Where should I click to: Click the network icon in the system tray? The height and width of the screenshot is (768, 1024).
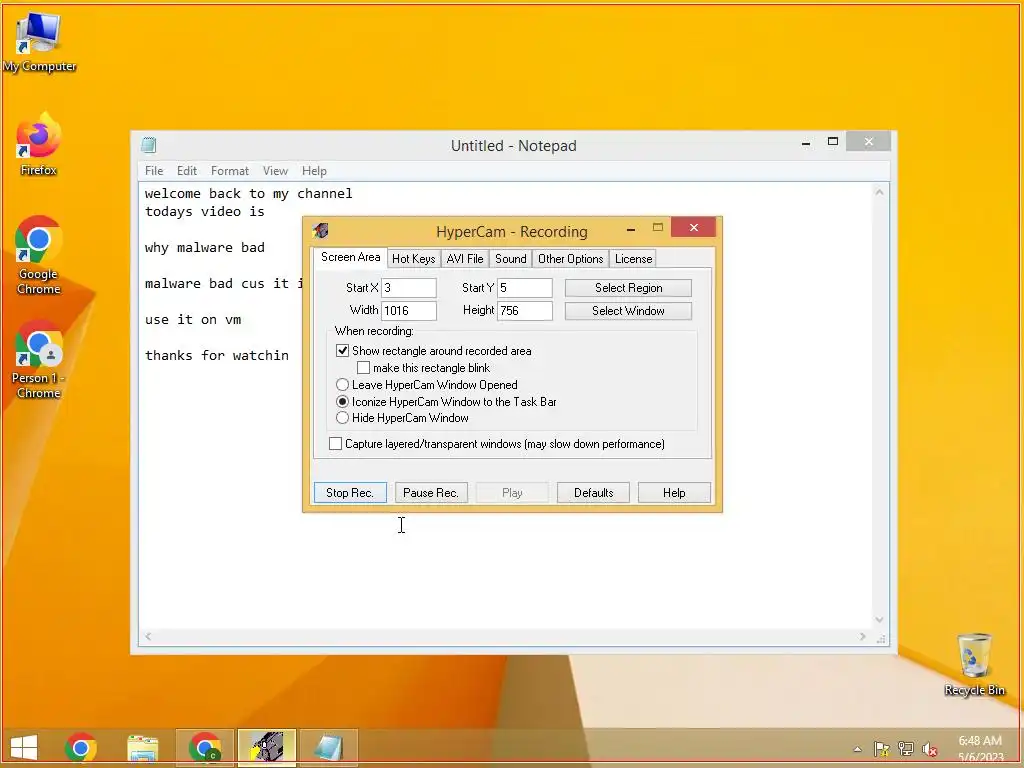[906, 749]
